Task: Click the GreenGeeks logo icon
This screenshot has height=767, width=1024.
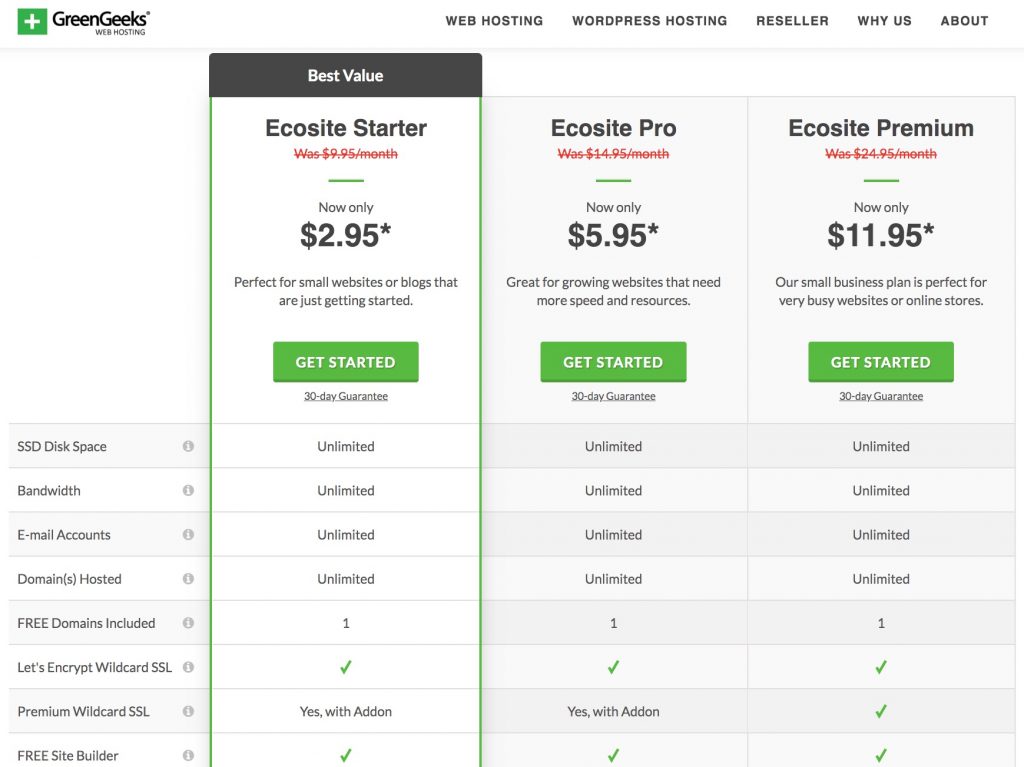Action: point(32,21)
